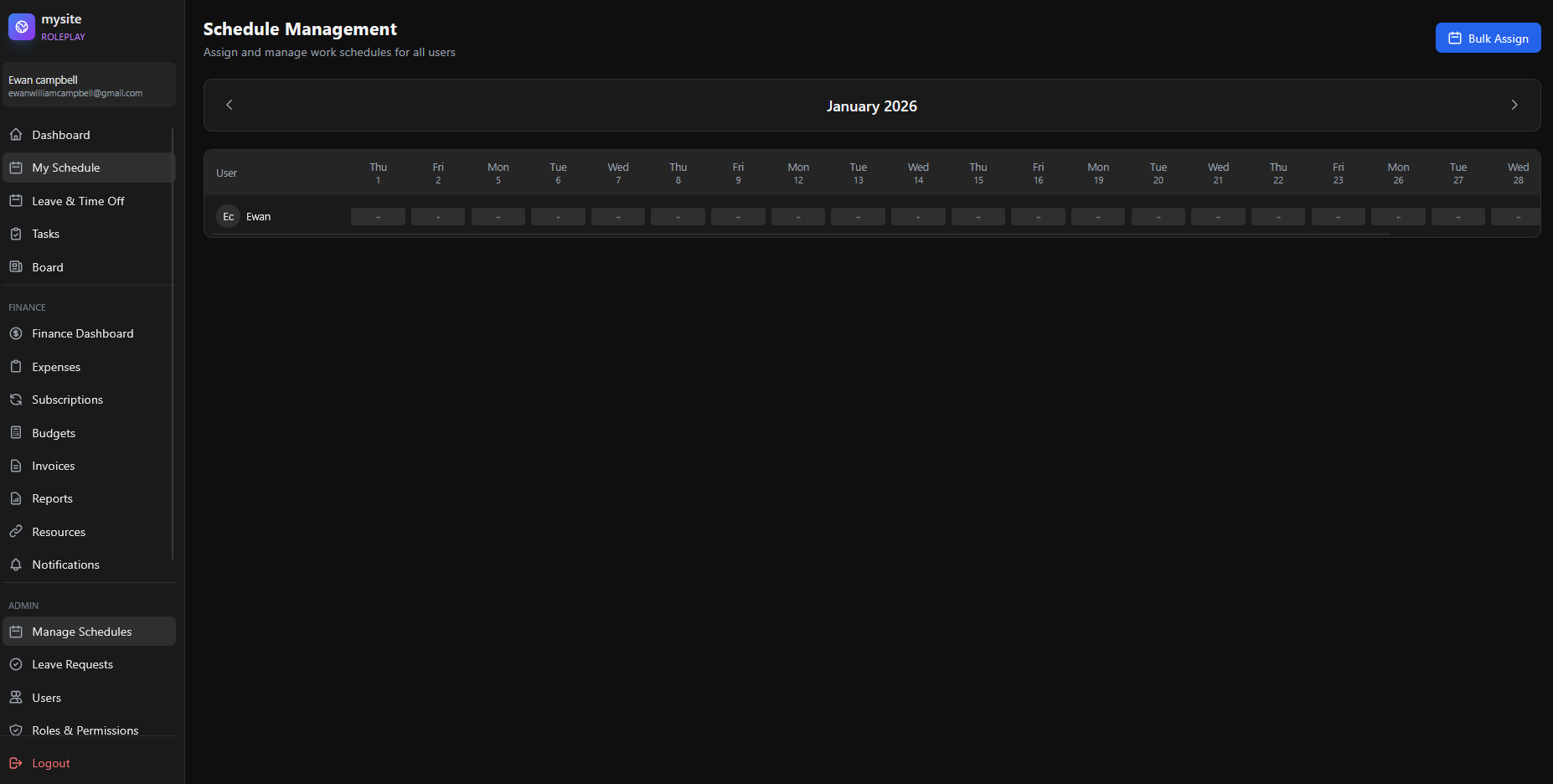Click the Finance Dashboard dollar icon
The height and width of the screenshot is (784, 1553).
[16, 333]
